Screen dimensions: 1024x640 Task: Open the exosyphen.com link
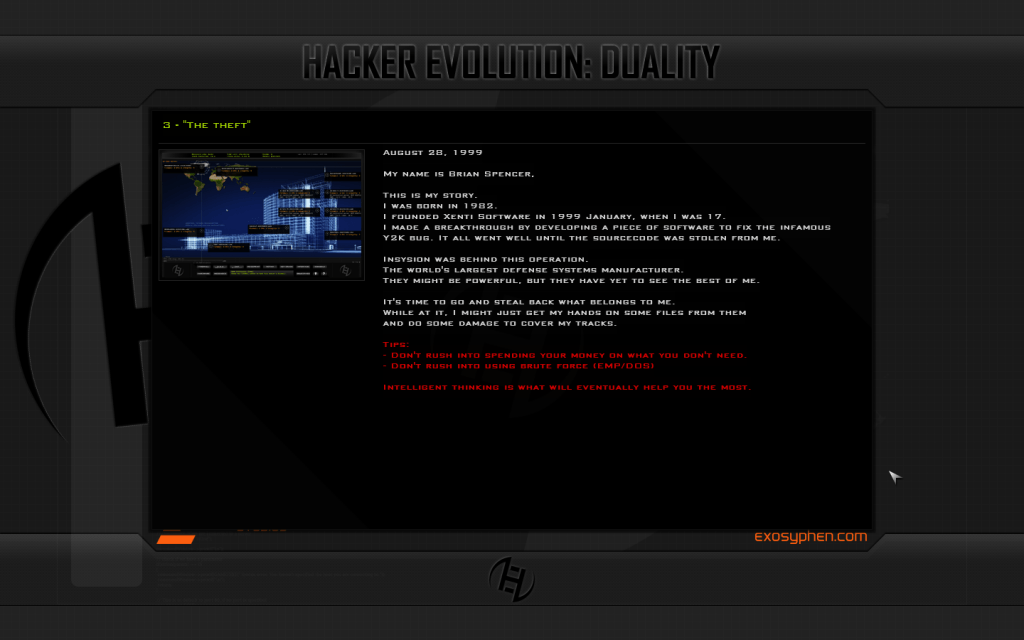[x=810, y=536]
